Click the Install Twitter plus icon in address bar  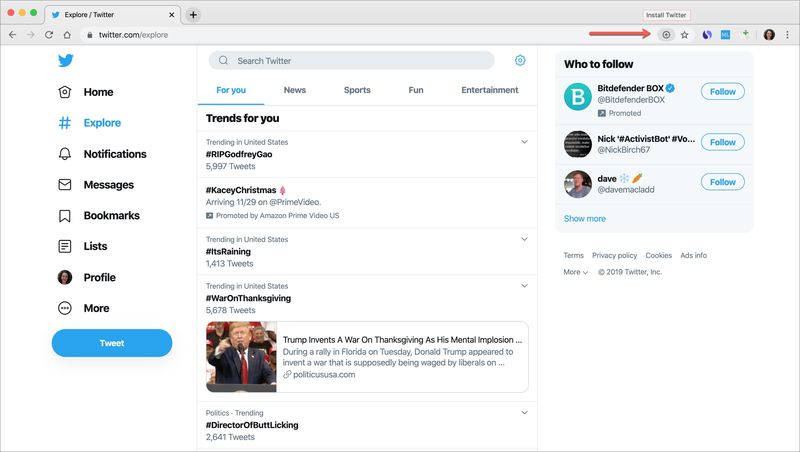click(x=666, y=35)
